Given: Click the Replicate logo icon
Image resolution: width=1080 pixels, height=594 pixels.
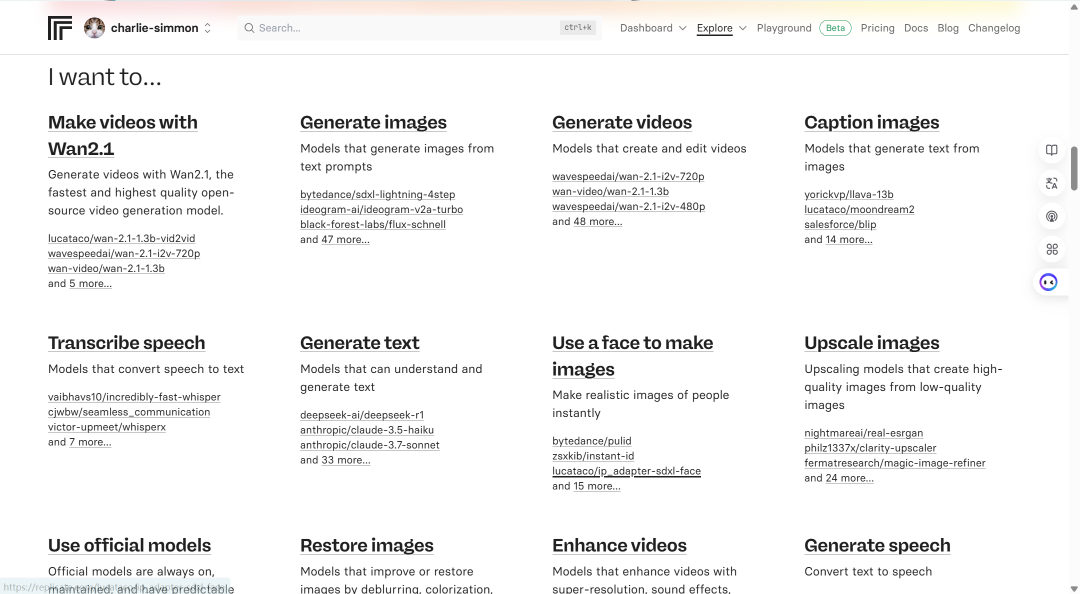Looking at the screenshot, I should click(x=60, y=28).
